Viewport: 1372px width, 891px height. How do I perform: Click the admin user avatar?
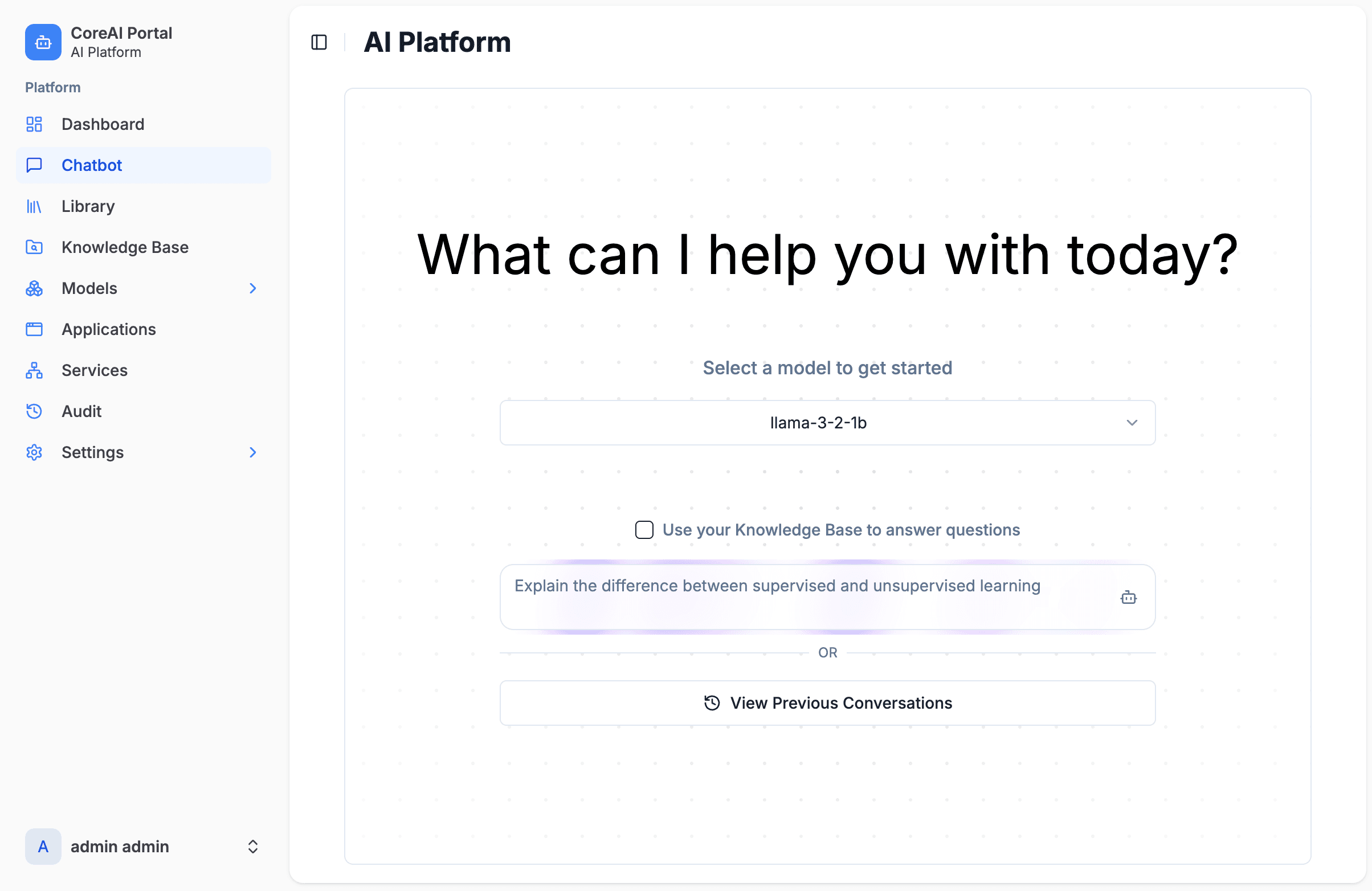point(43,846)
